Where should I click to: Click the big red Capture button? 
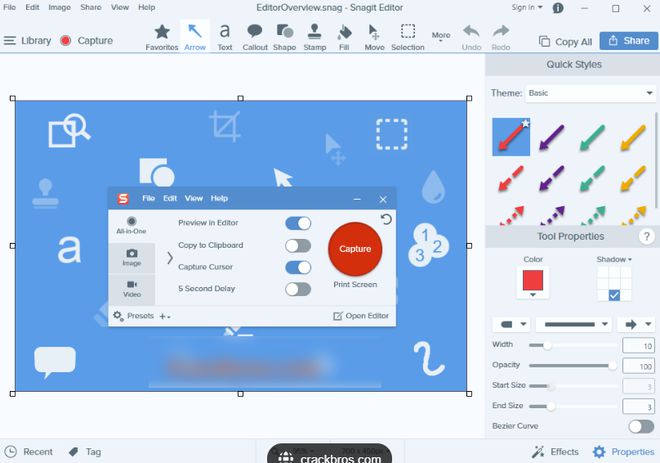[355, 249]
